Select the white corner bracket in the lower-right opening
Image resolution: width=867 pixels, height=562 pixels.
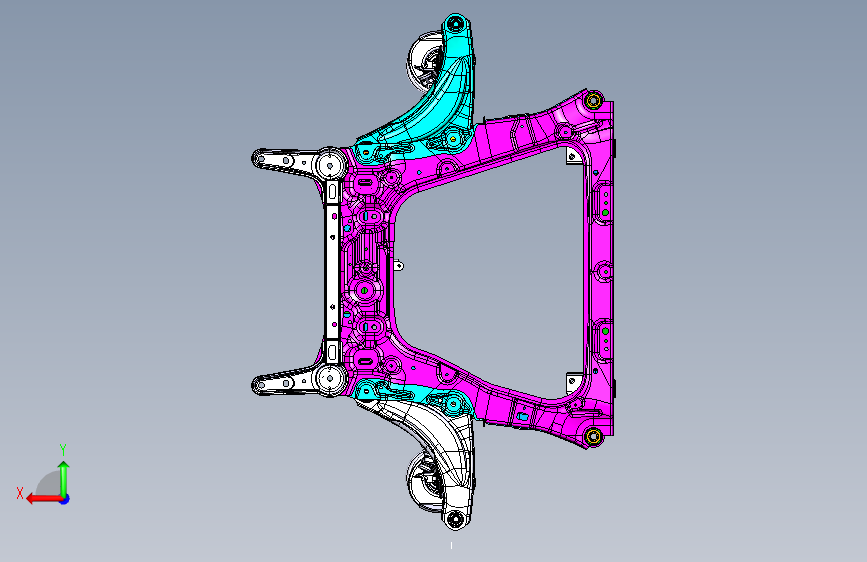coord(573,382)
